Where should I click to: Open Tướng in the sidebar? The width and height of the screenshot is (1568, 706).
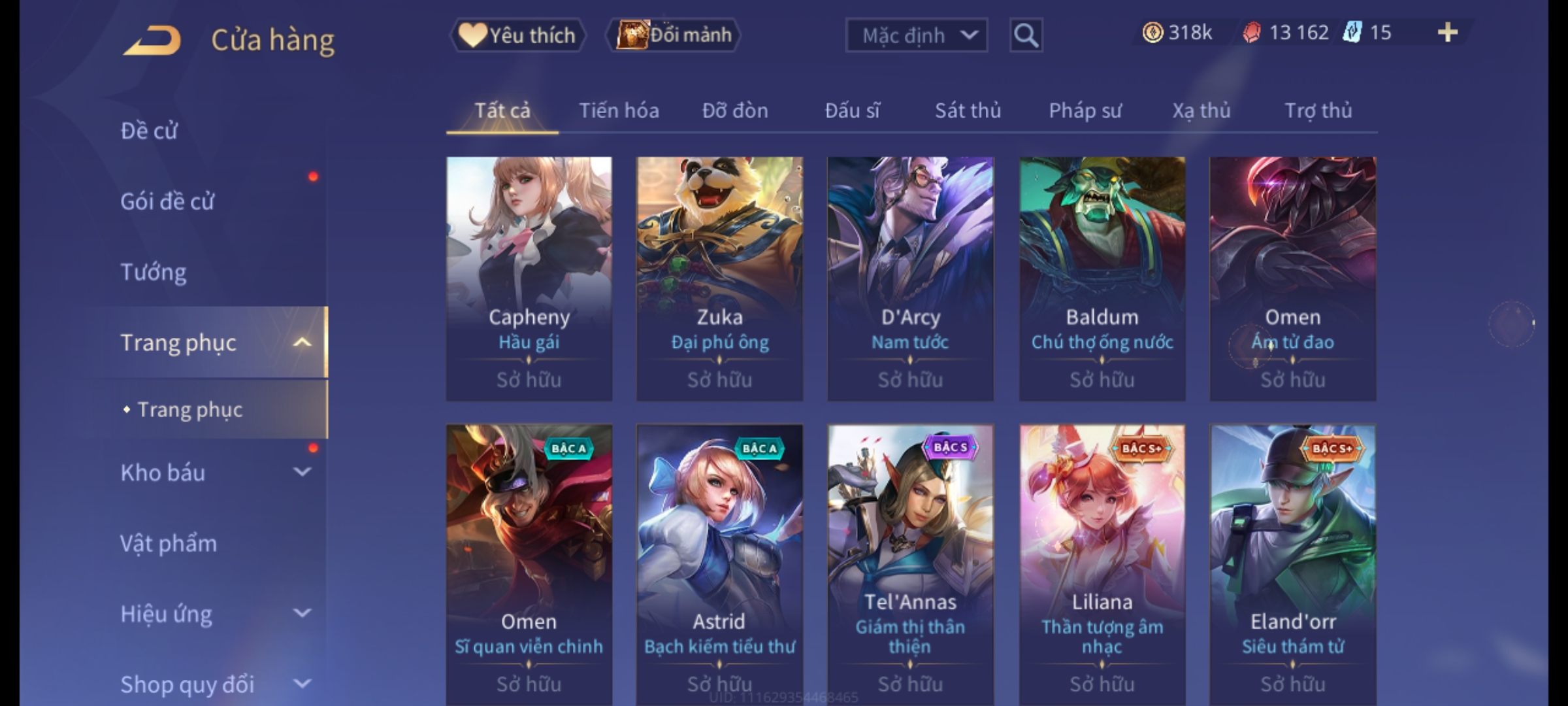click(x=154, y=272)
